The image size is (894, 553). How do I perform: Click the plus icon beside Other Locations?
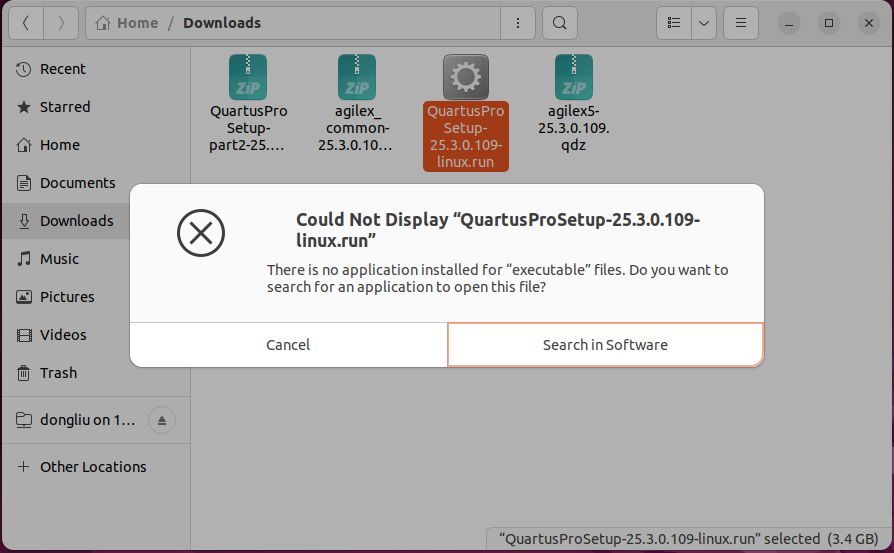(x=23, y=467)
